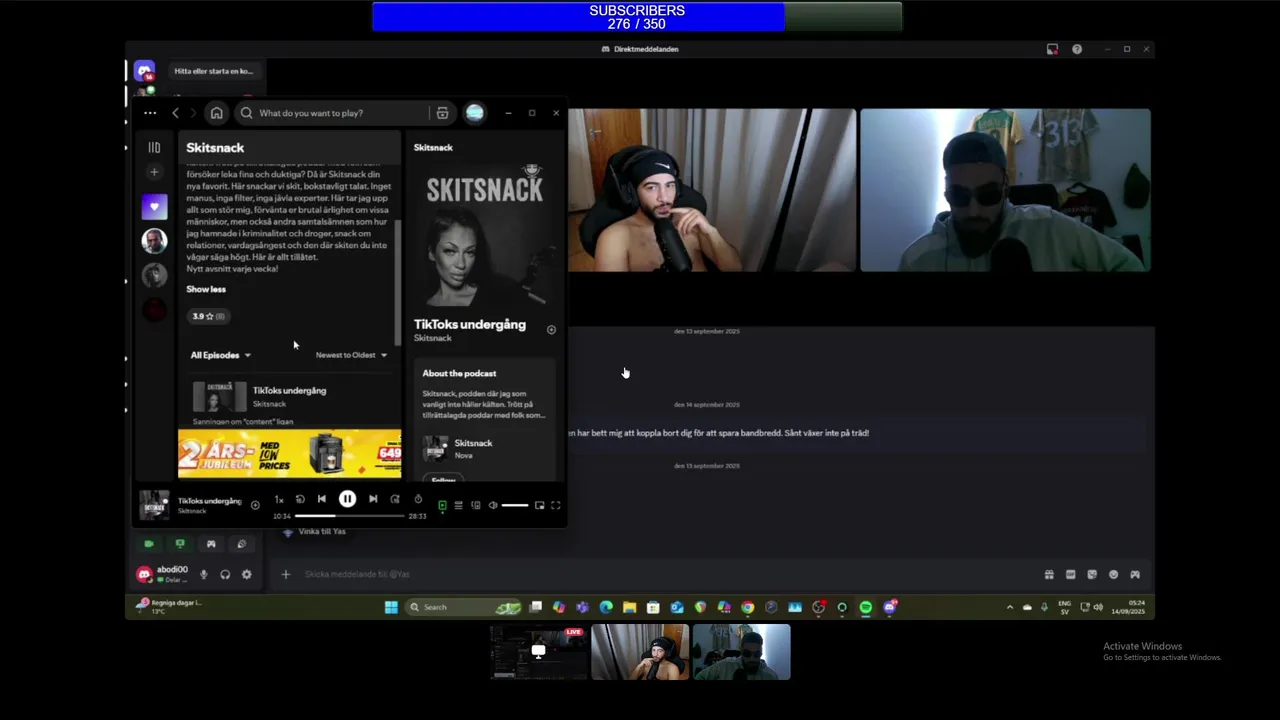
Task: Open Spotify Browse icon in search bar
Action: (442, 113)
